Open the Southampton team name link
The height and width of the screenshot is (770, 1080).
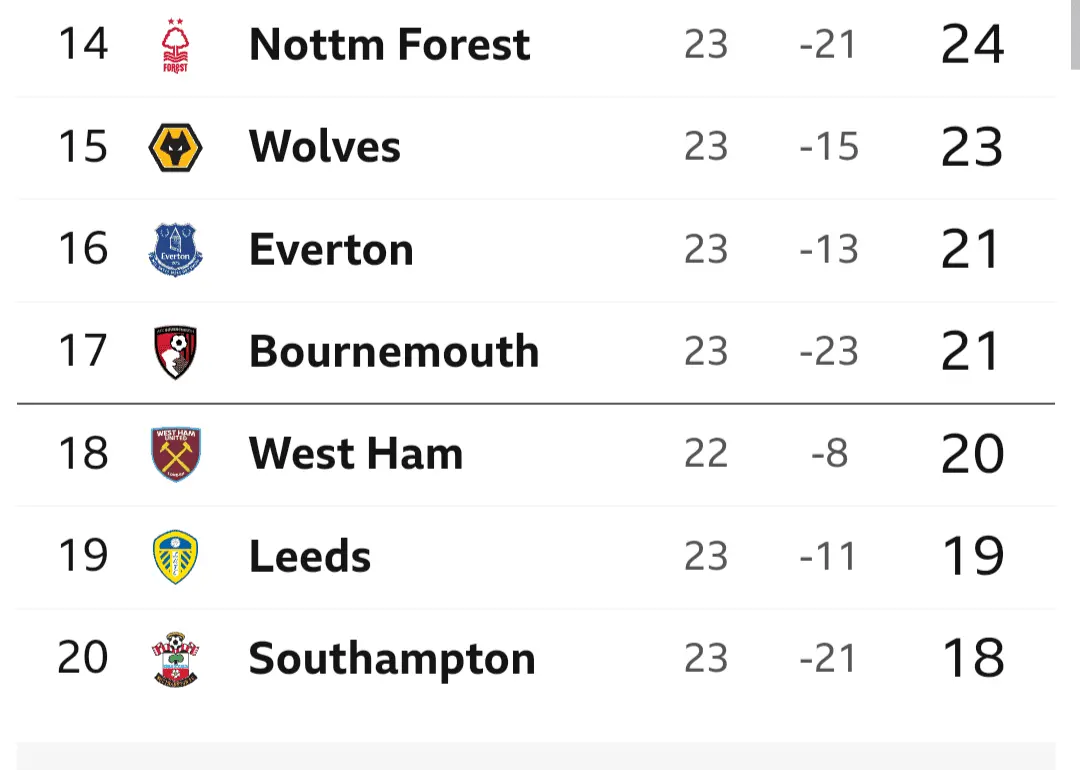coord(392,660)
